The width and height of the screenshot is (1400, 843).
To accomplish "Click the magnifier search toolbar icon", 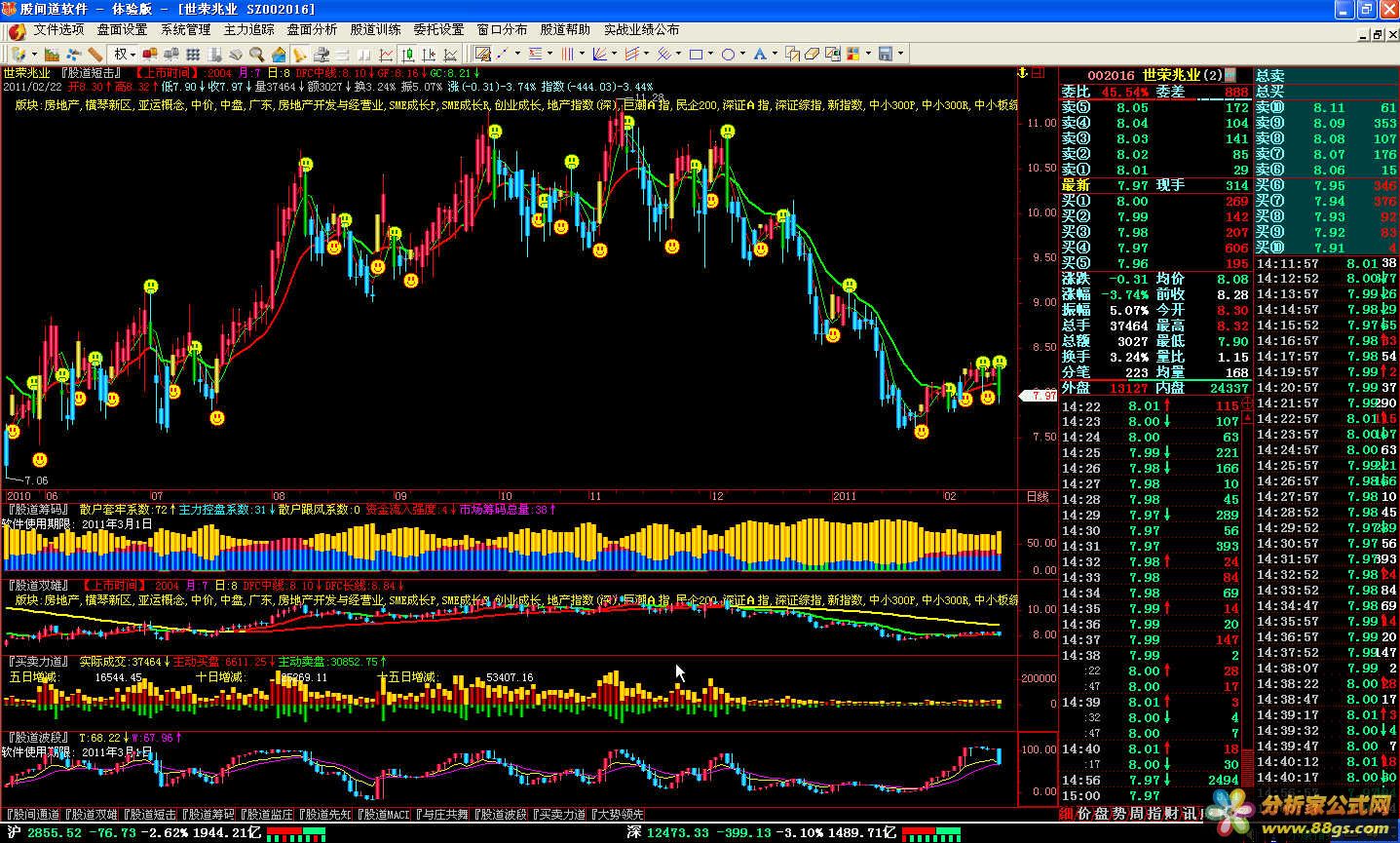I will (x=256, y=55).
